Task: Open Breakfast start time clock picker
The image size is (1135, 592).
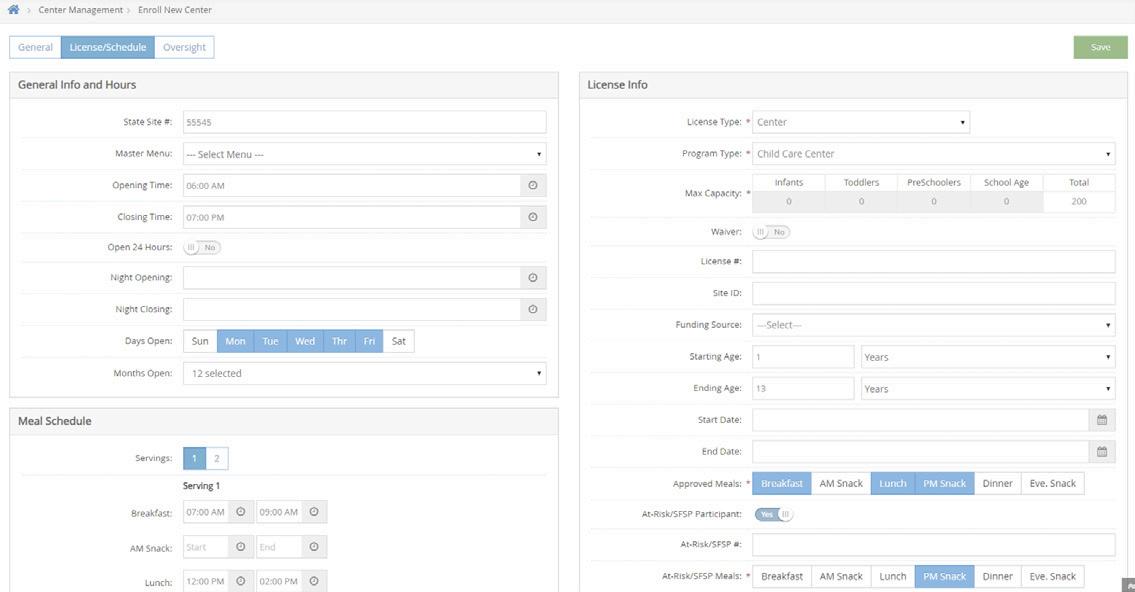Action: click(x=240, y=512)
